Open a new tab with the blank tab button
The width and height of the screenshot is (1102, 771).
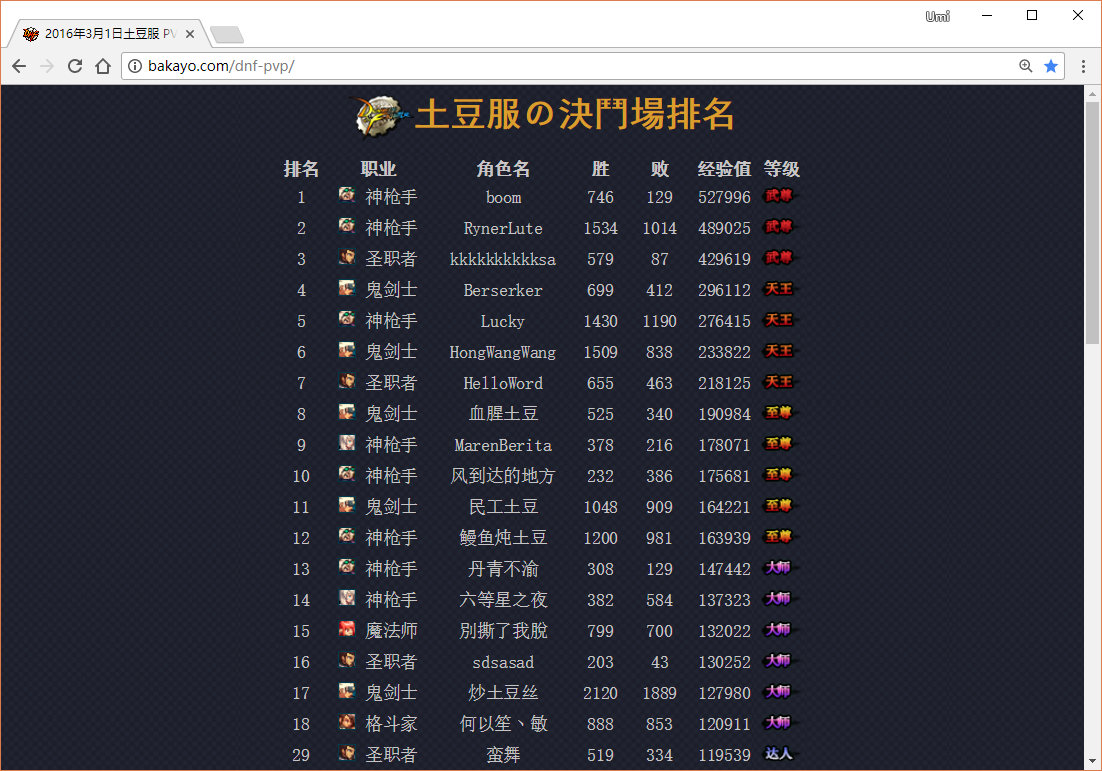pos(227,35)
